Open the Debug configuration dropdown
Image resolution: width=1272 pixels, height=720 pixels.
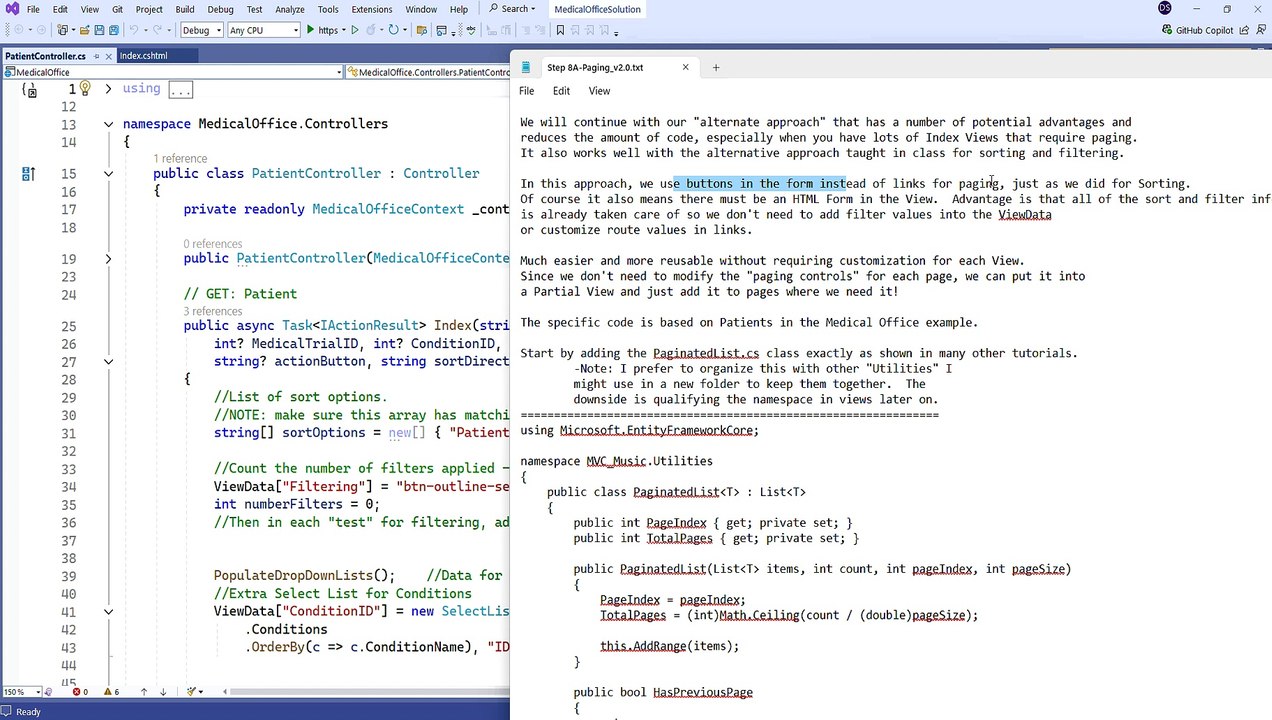pos(201,30)
